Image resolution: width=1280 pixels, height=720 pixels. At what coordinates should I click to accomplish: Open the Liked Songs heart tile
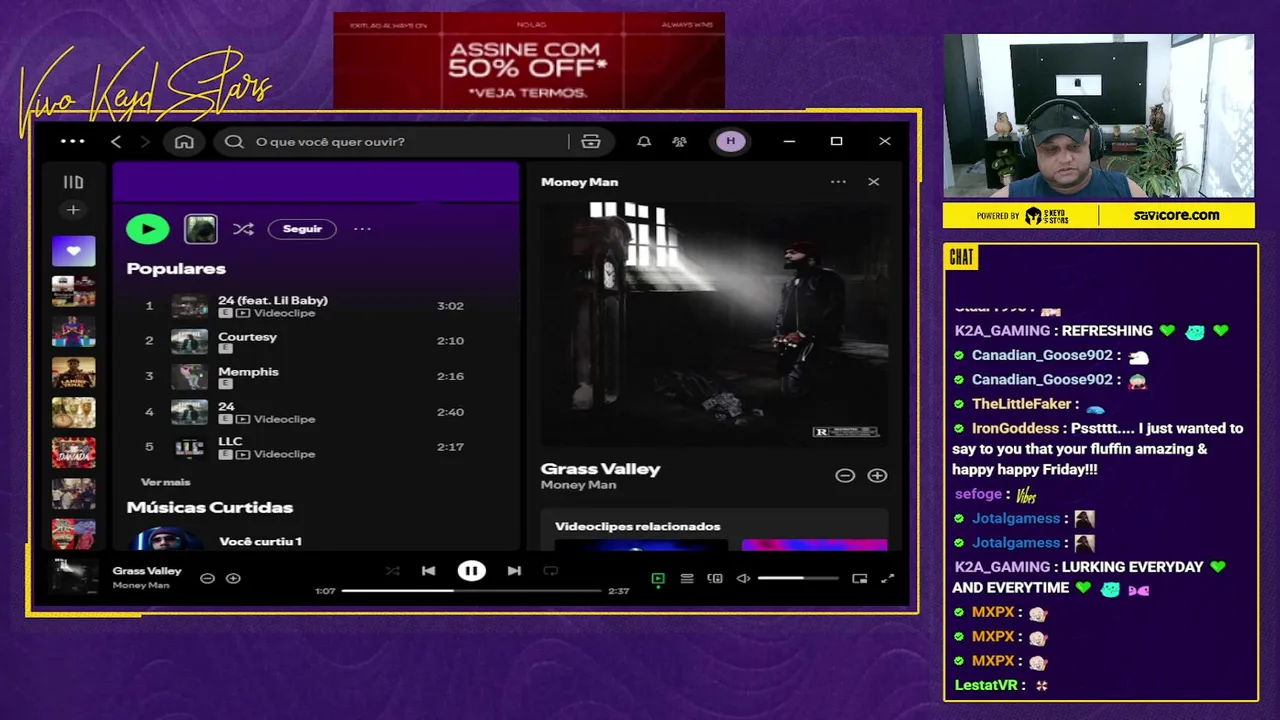tap(74, 251)
